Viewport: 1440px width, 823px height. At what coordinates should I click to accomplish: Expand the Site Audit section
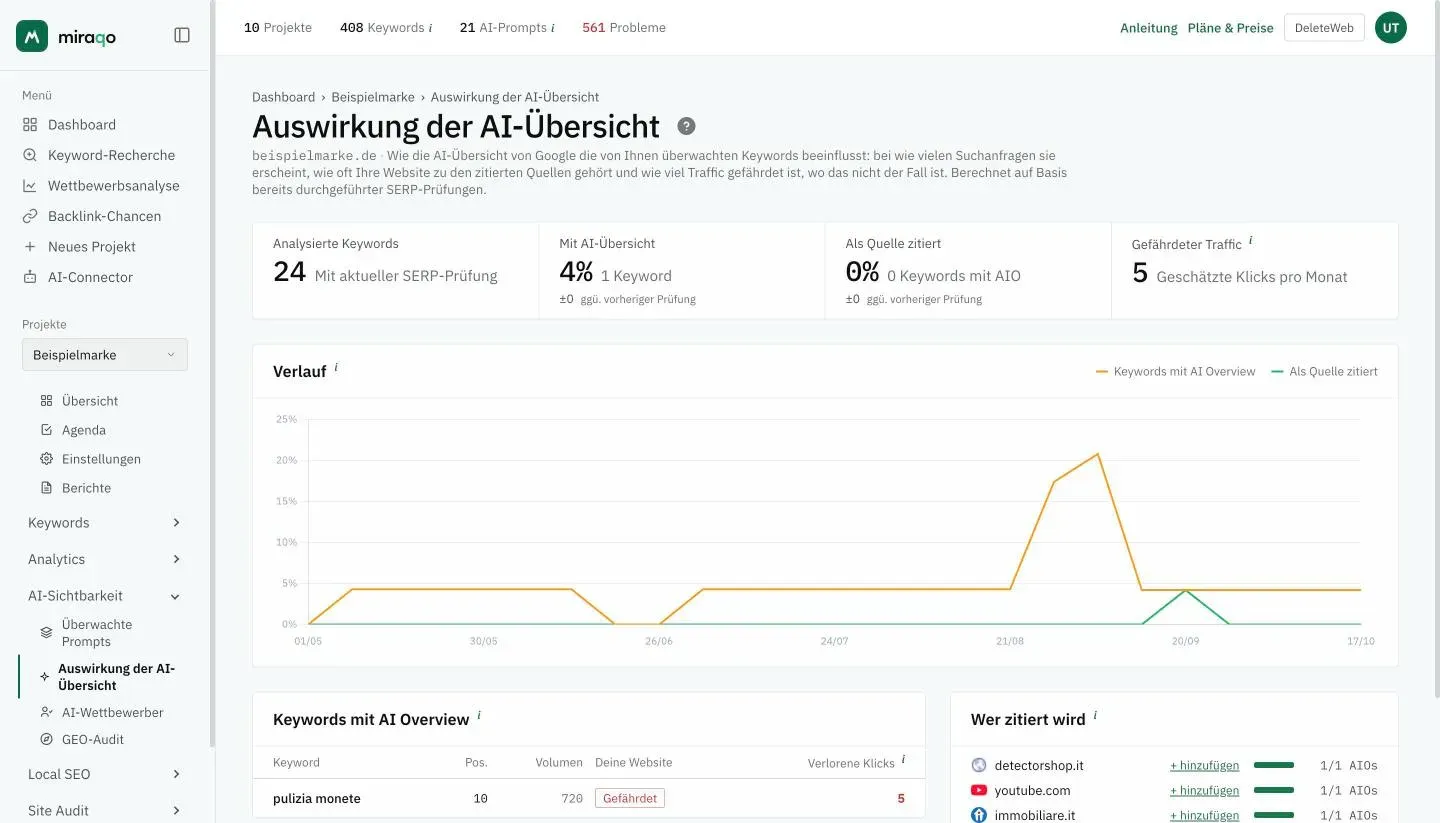tap(105, 811)
